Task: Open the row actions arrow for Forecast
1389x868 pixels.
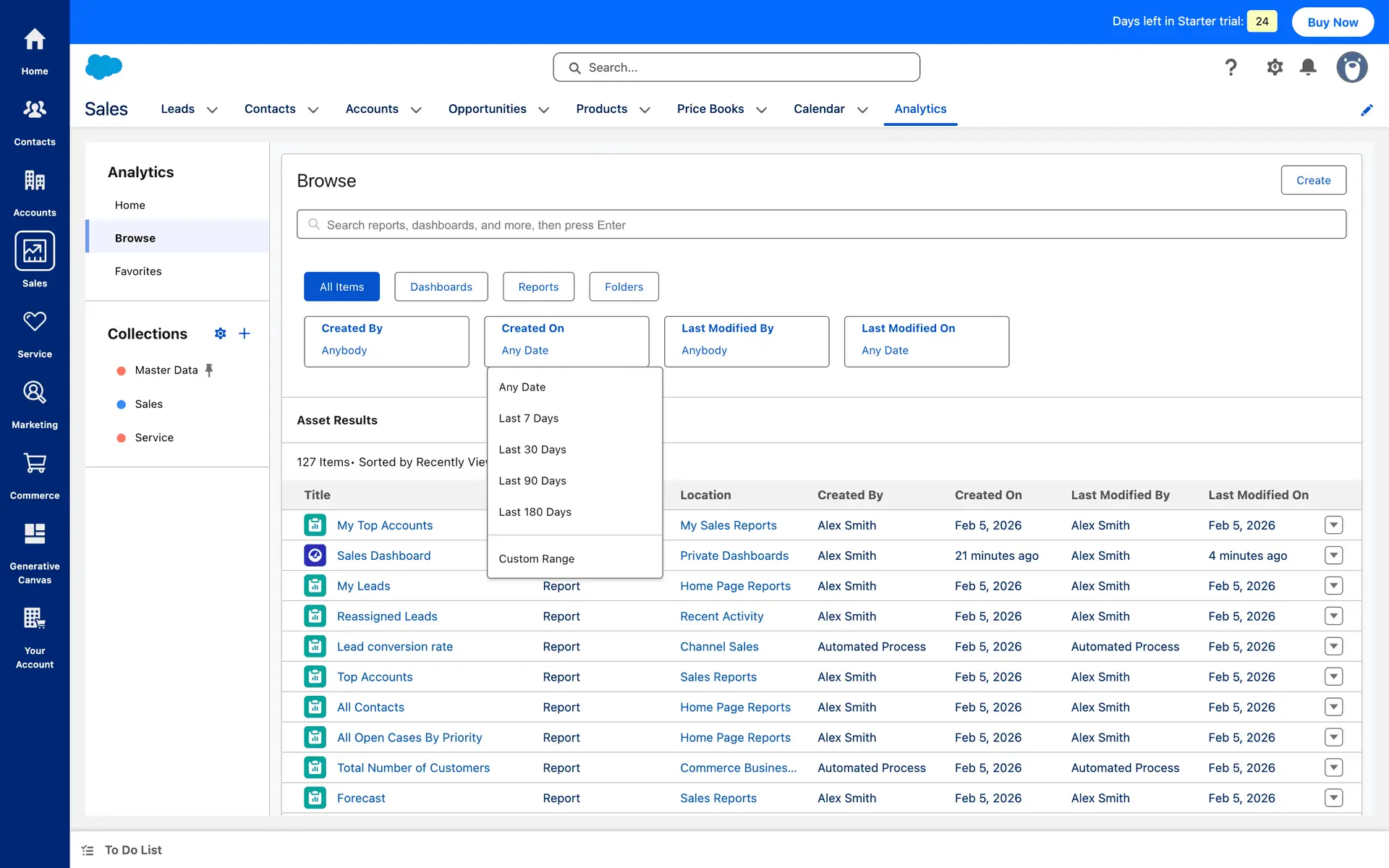Action: click(x=1333, y=798)
